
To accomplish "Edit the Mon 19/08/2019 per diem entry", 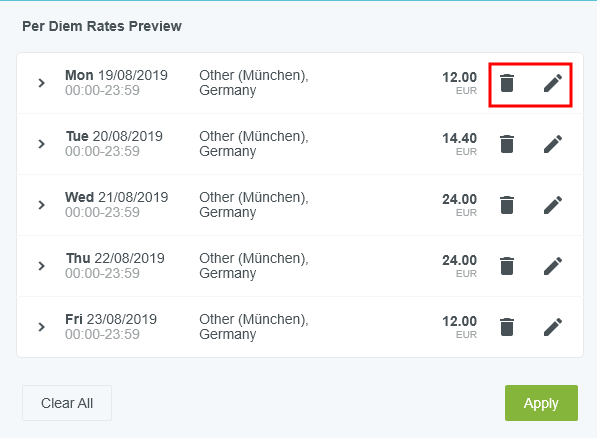I will tap(553, 83).
